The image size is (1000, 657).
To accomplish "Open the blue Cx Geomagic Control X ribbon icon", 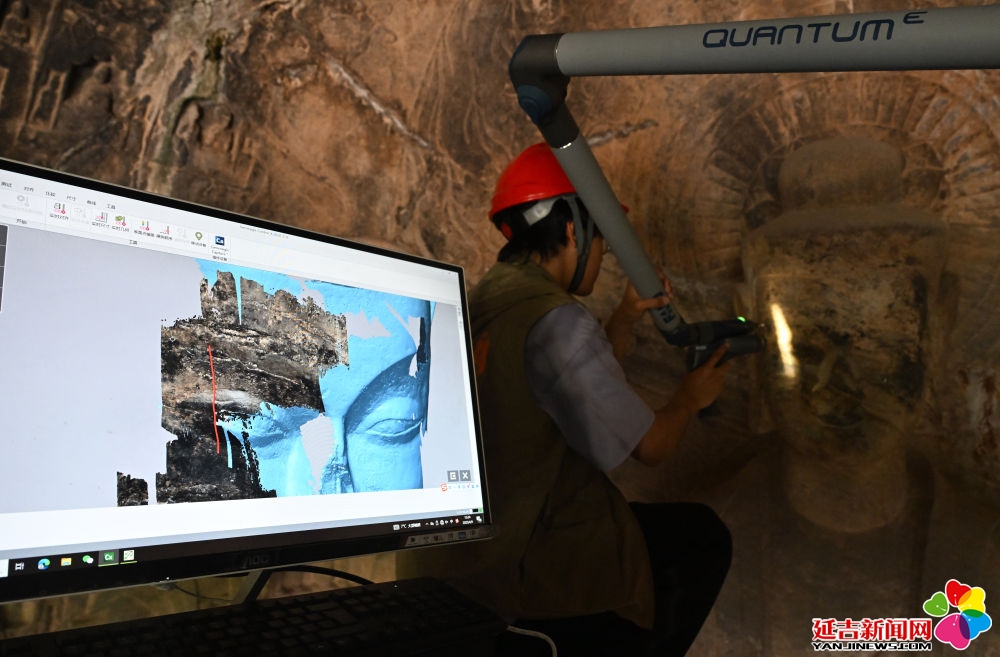I will tap(219, 241).
